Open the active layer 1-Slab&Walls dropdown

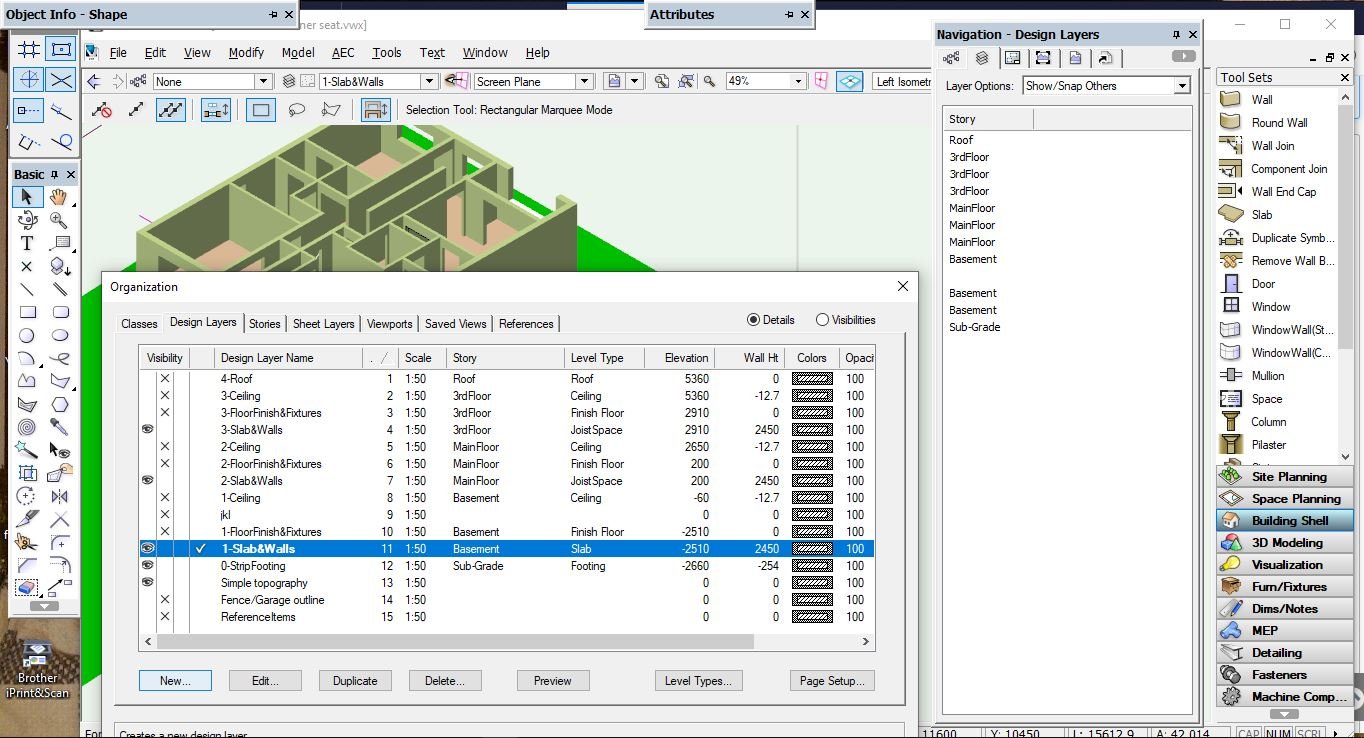pos(429,82)
